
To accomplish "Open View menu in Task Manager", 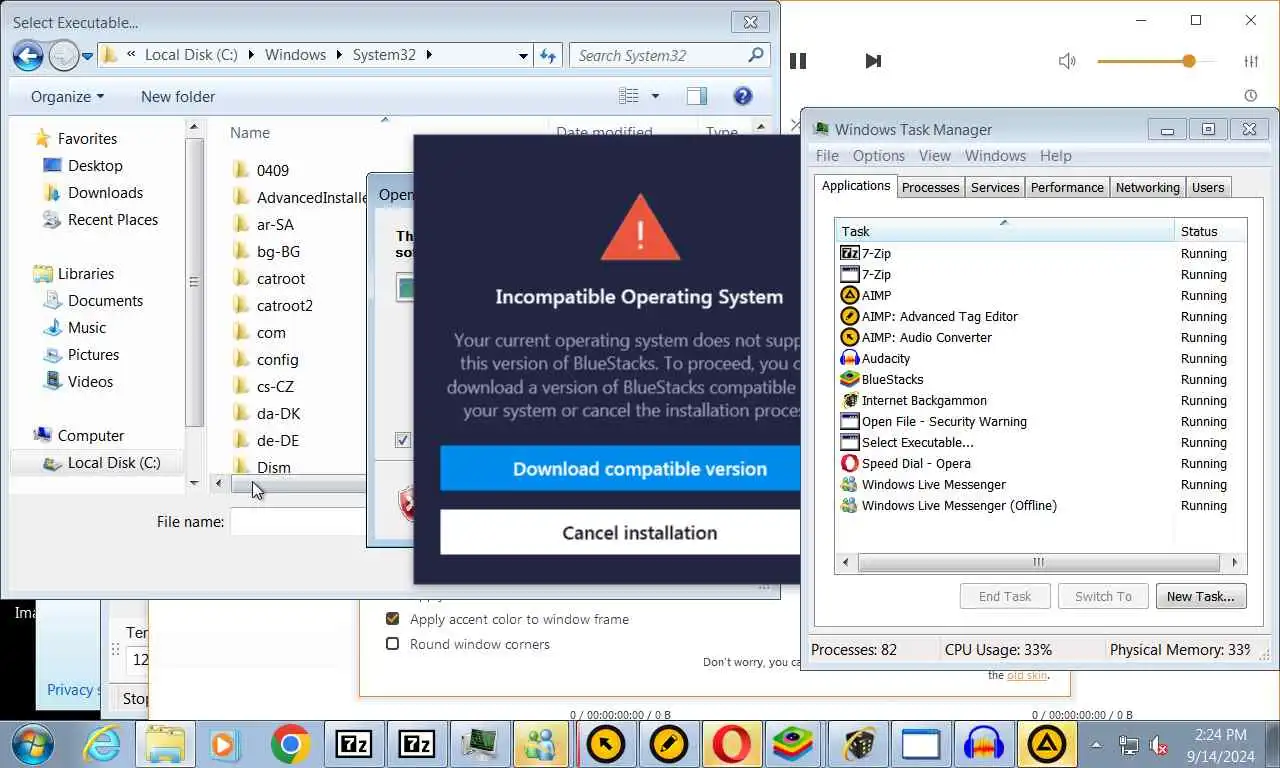I will coord(935,156).
